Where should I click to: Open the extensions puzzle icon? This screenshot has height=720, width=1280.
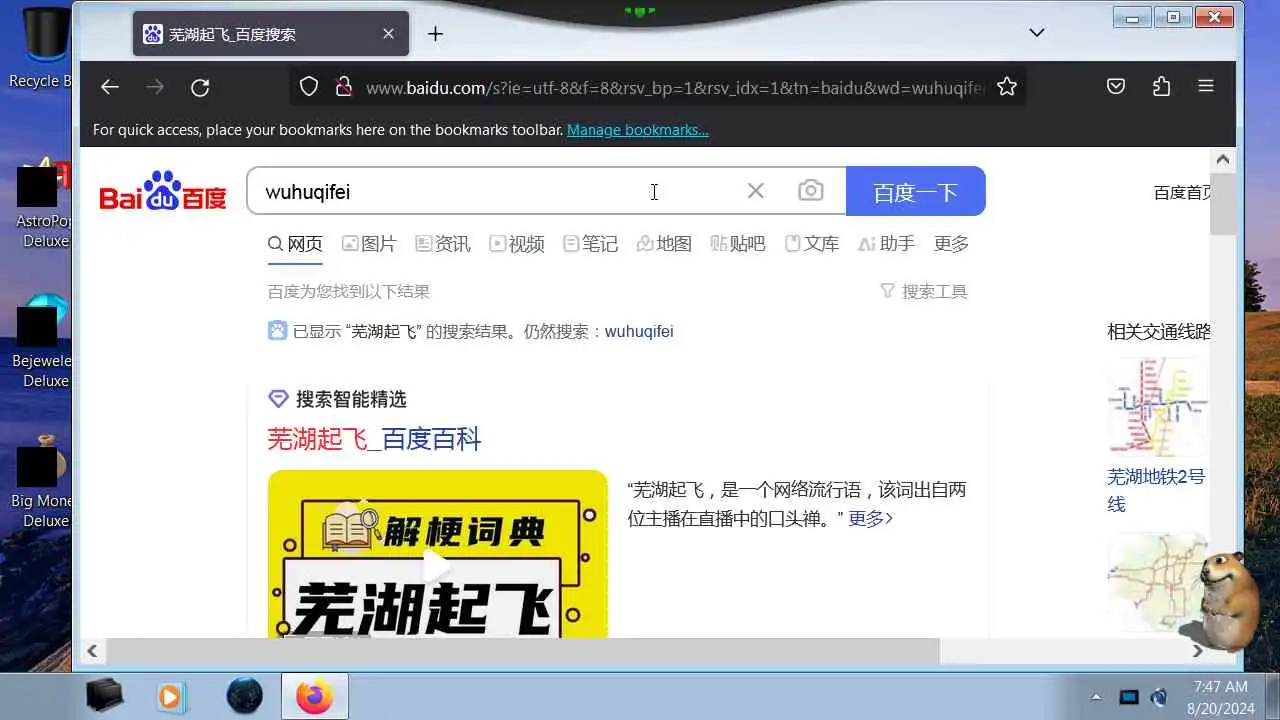[1161, 87]
